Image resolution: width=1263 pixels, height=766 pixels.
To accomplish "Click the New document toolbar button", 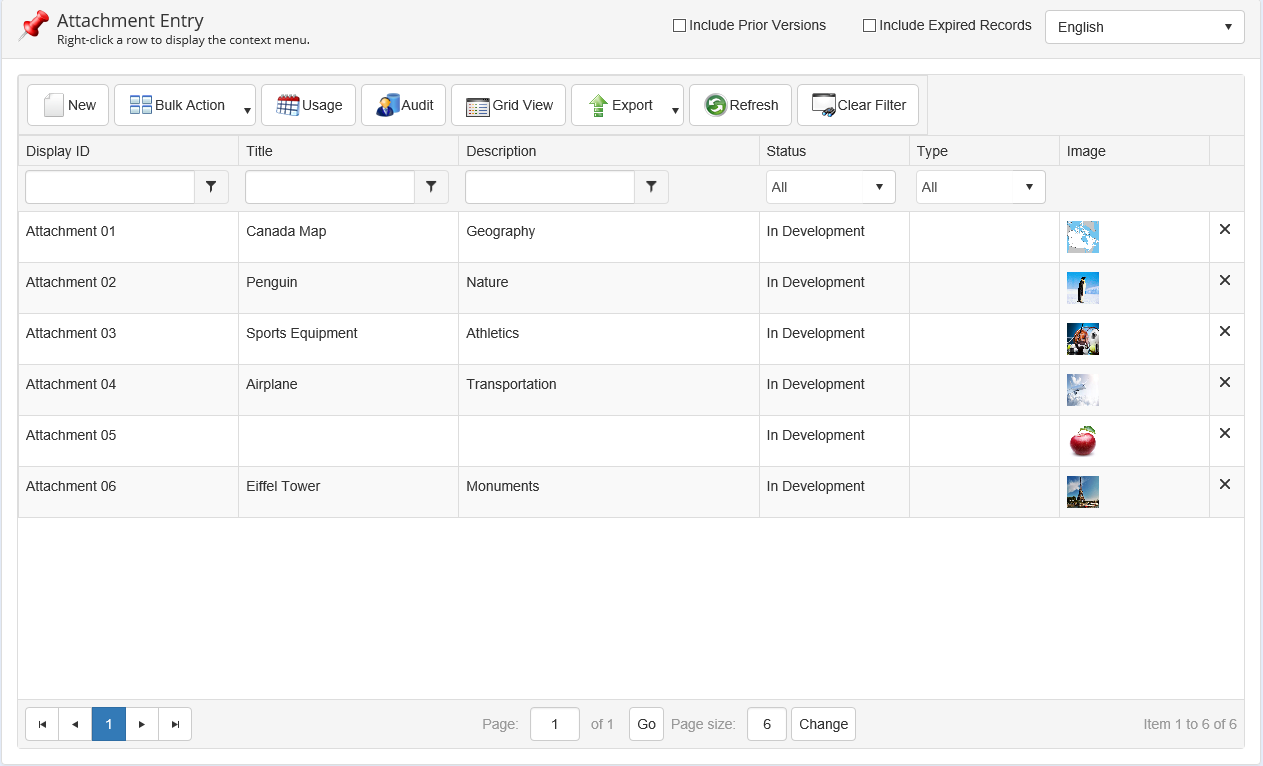I will coord(68,105).
